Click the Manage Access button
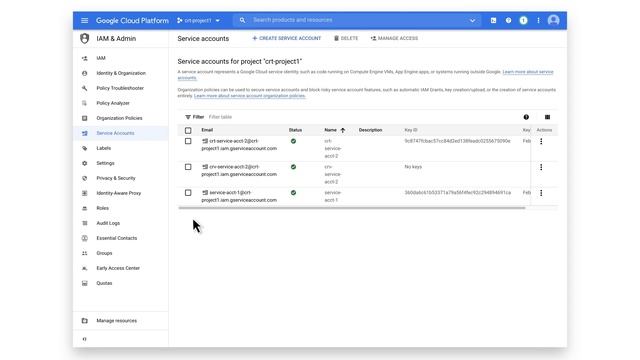The height and width of the screenshot is (360, 640). click(394, 38)
